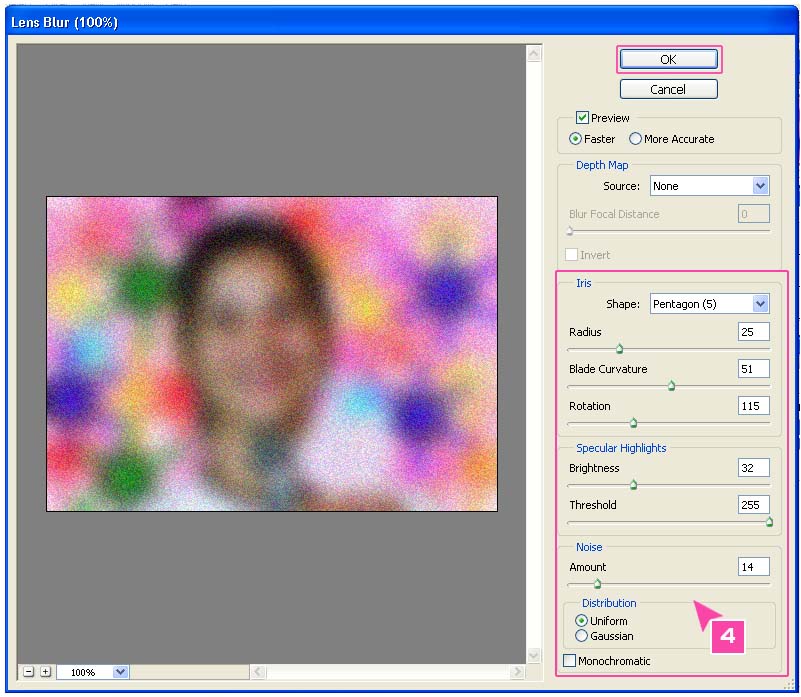801x697 pixels.
Task: Click the preview scroll down arrow
Action: [534, 654]
